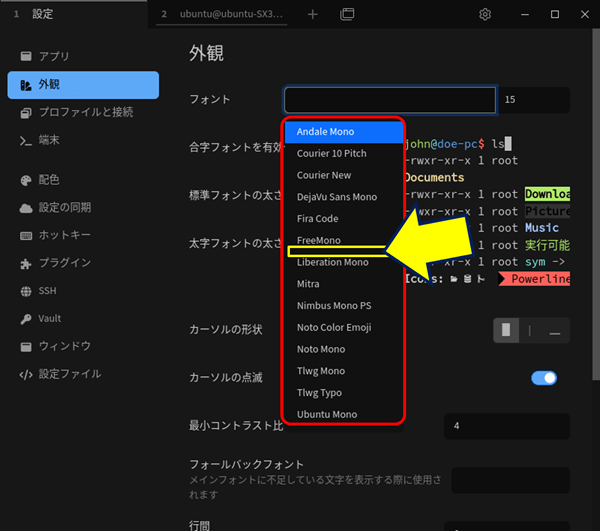The height and width of the screenshot is (531, 600).
Task: Click 最小コントラスト比 field showing 4
Action: click(507, 426)
